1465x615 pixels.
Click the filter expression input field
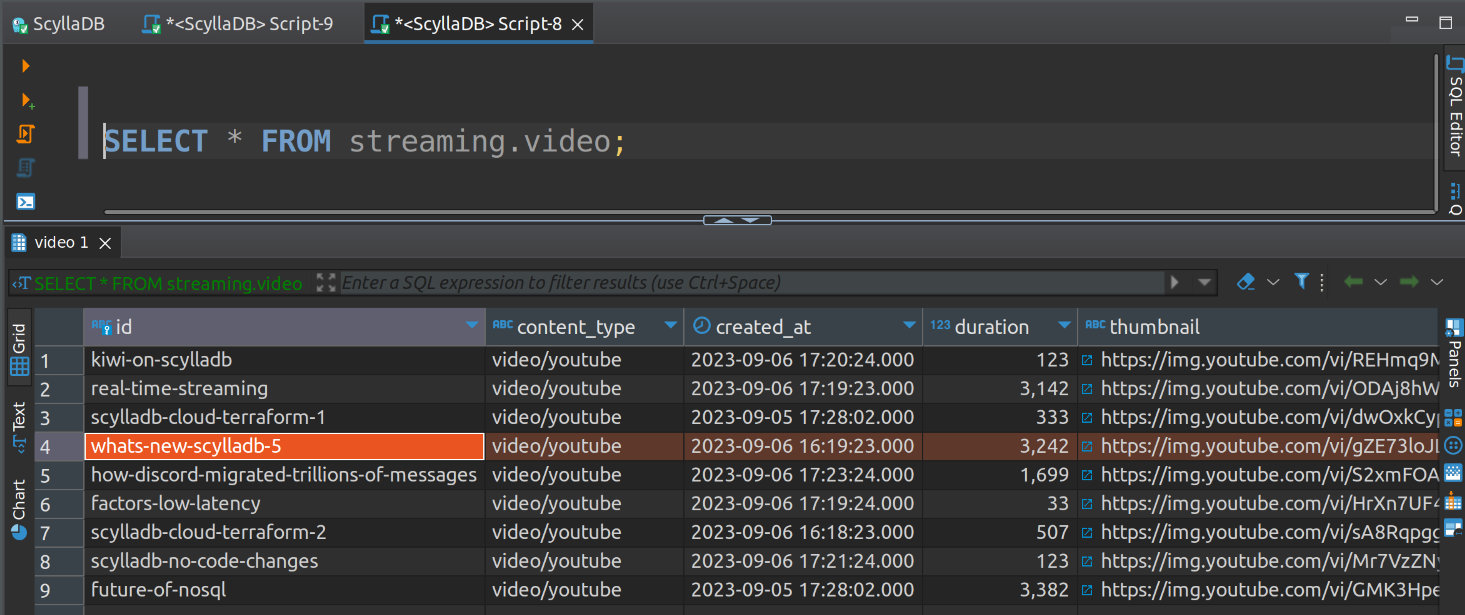point(753,283)
